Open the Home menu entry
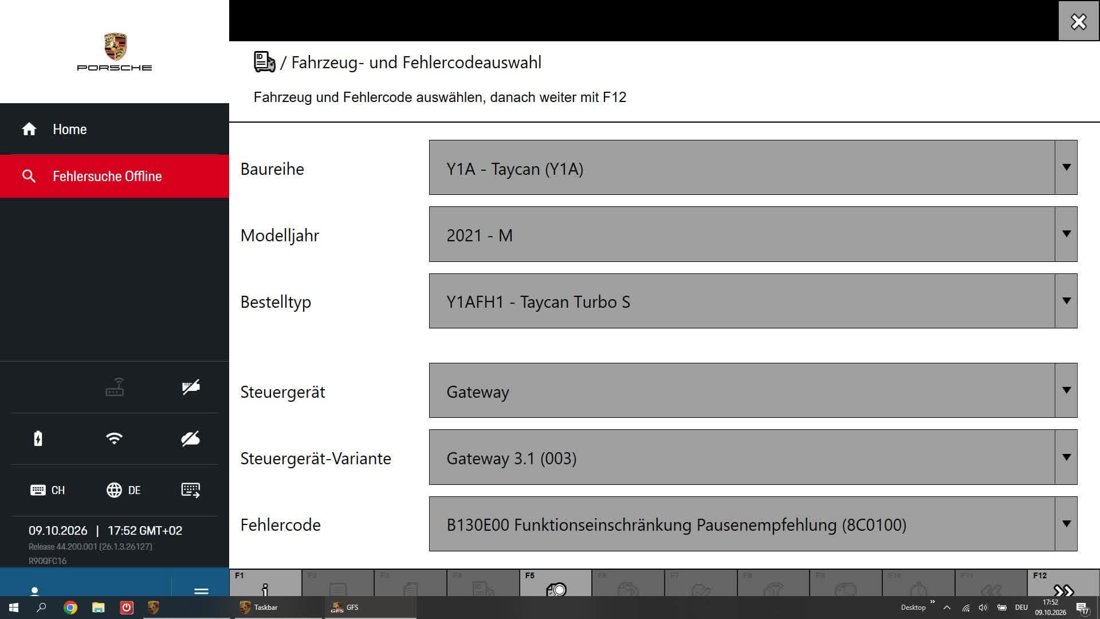 point(114,129)
